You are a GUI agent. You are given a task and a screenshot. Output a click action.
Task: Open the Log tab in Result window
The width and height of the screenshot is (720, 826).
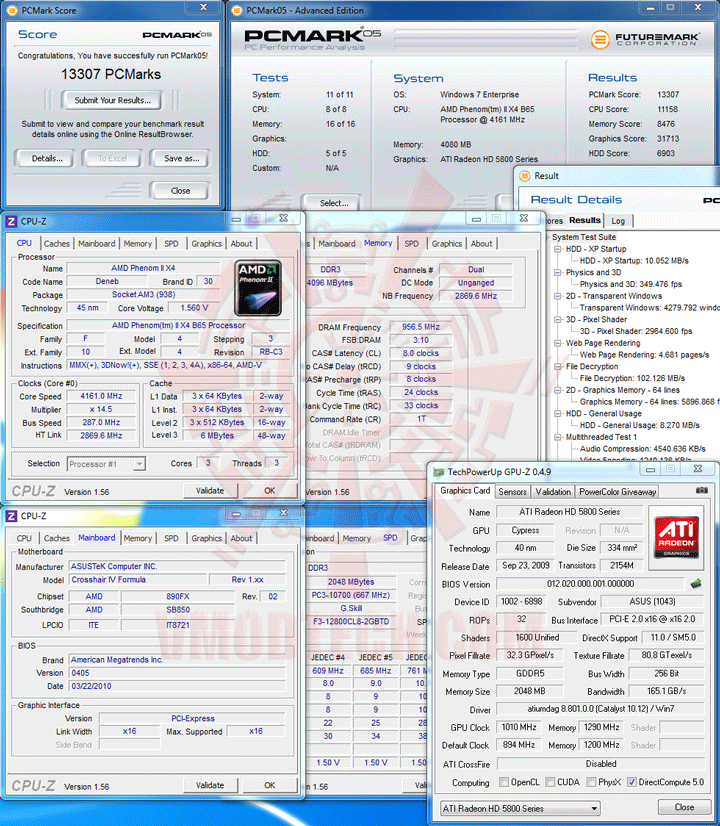pos(618,221)
